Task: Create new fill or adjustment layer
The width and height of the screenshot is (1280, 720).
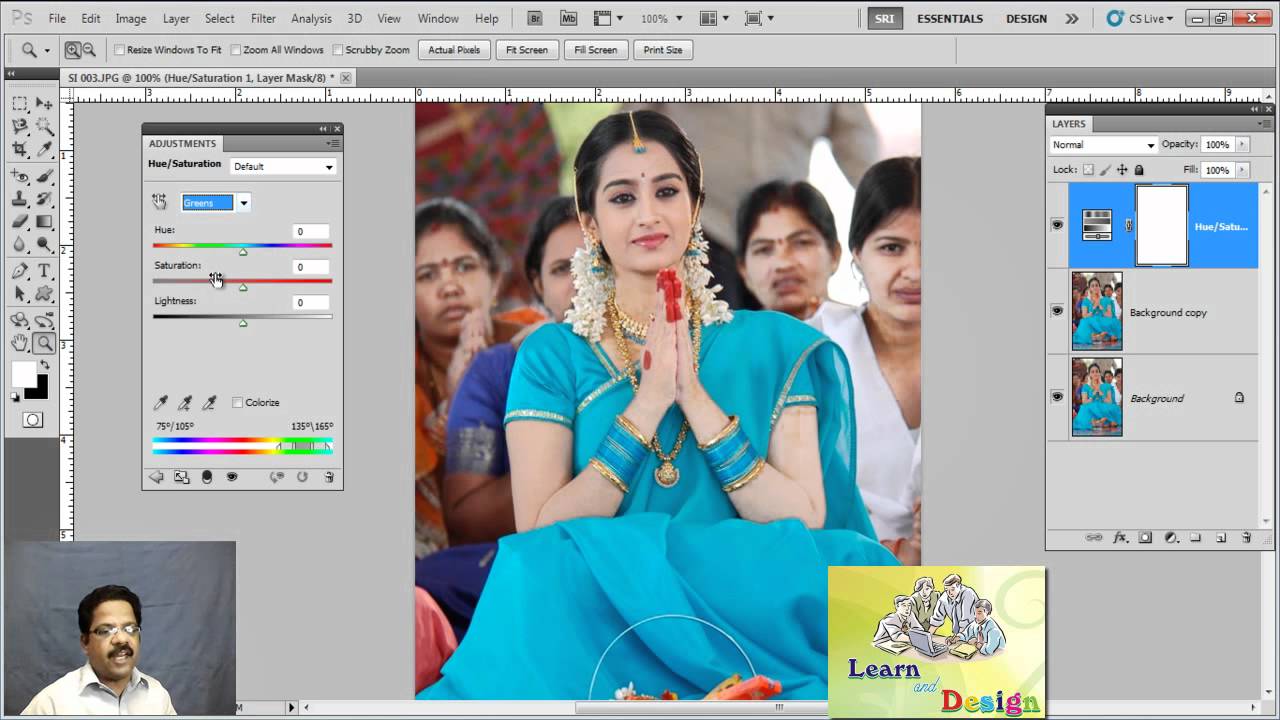Action: 1170,538
